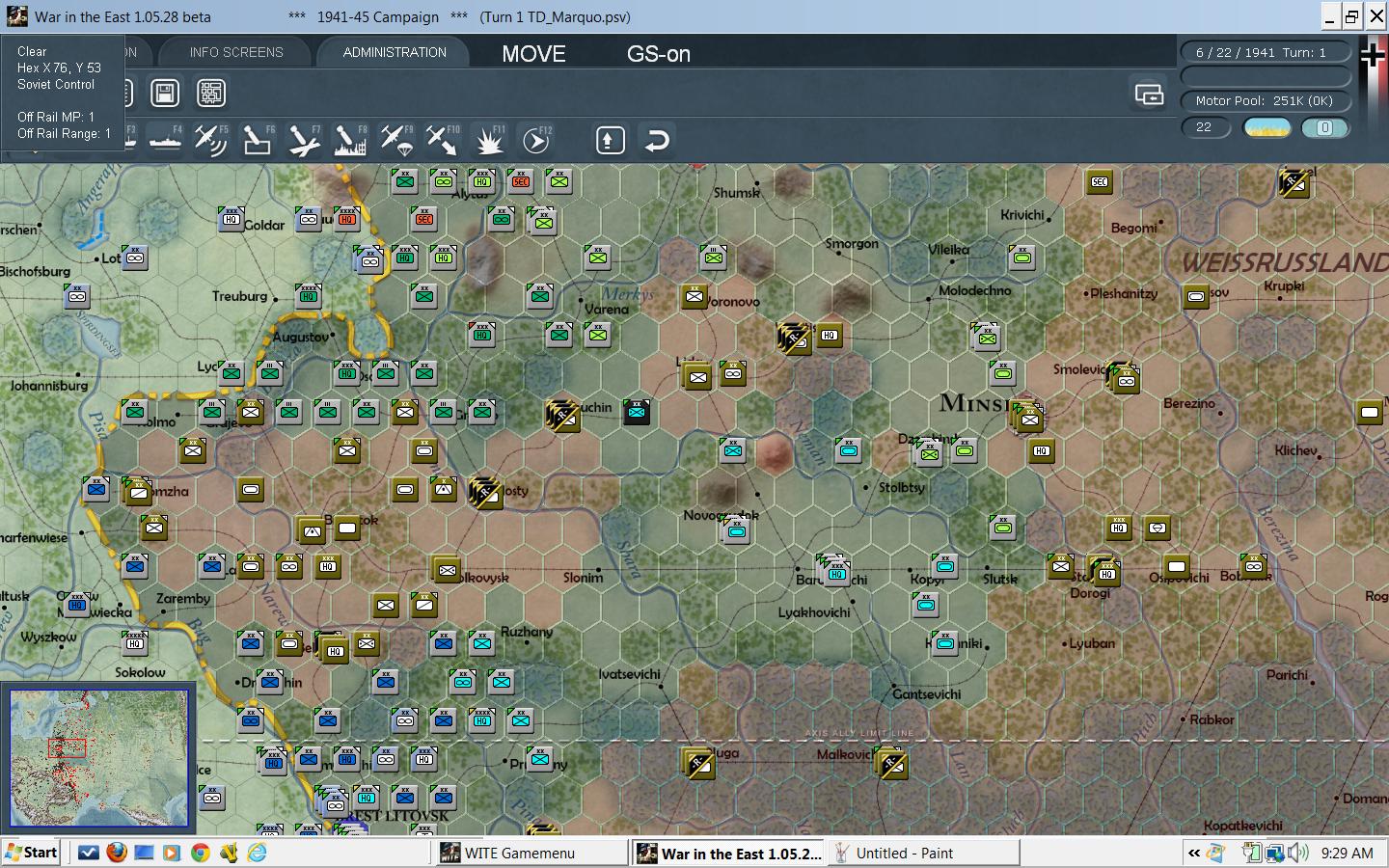The height and width of the screenshot is (868, 1389).
Task: Switch to Untitled - Paint taskbar button
Action: 923,853
